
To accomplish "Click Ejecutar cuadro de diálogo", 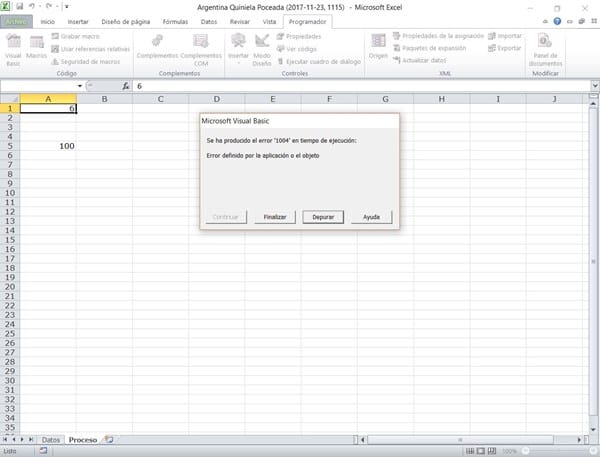I will (x=319, y=62).
